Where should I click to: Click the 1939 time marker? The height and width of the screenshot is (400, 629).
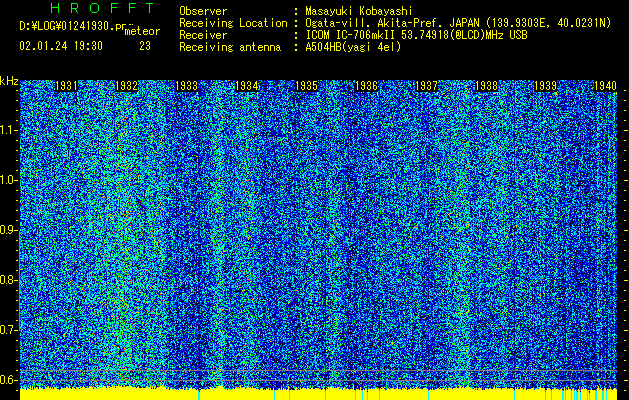coord(546,86)
